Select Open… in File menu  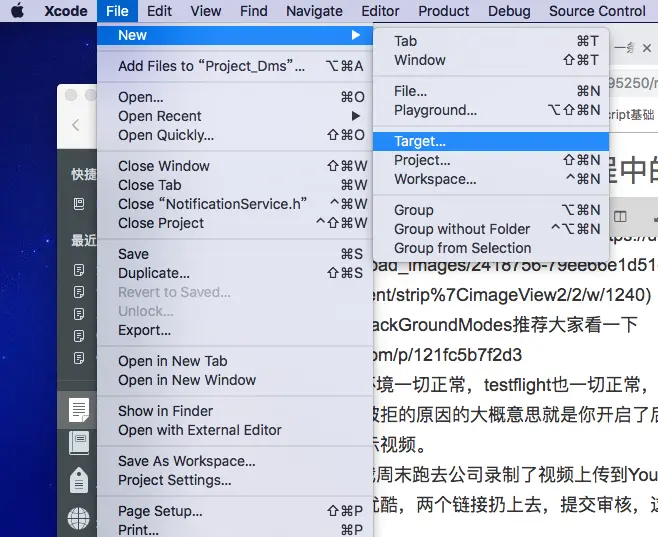click(235, 97)
